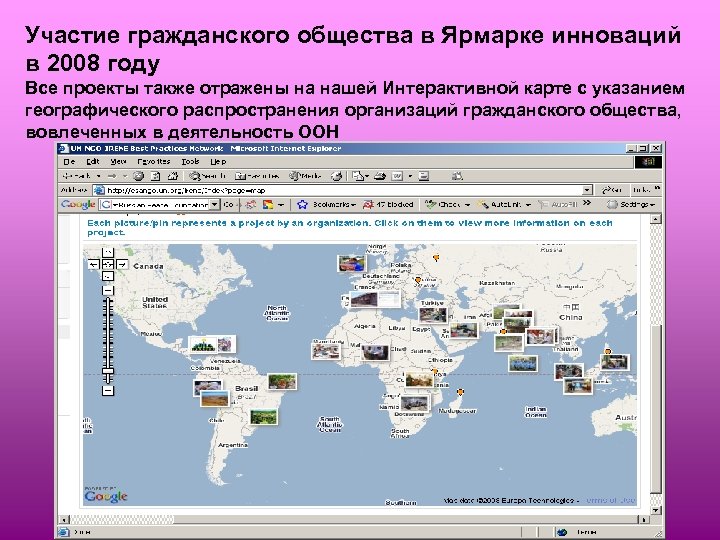Click the IE Forward arrow button
The width and height of the screenshot is (720, 540).
(112, 176)
